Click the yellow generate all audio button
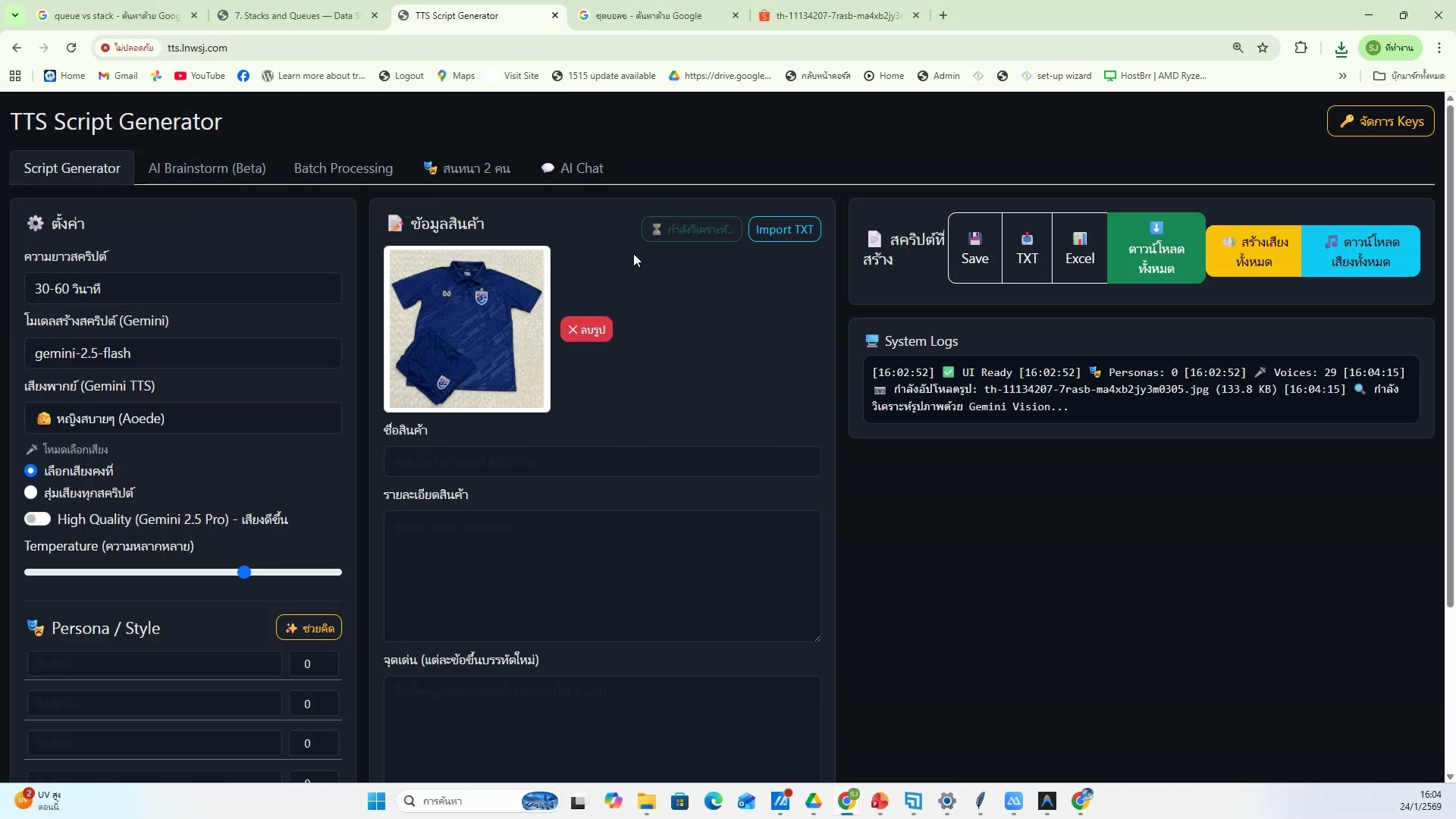The height and width of the screenshot is (819, 1456). pyautogui.click(x=1254, y=251)
